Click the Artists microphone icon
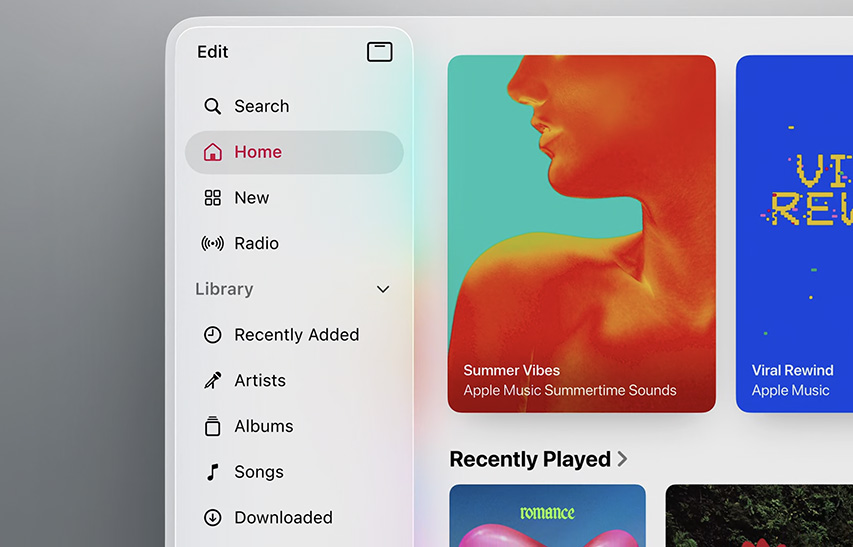 click(x=212, y=380)
